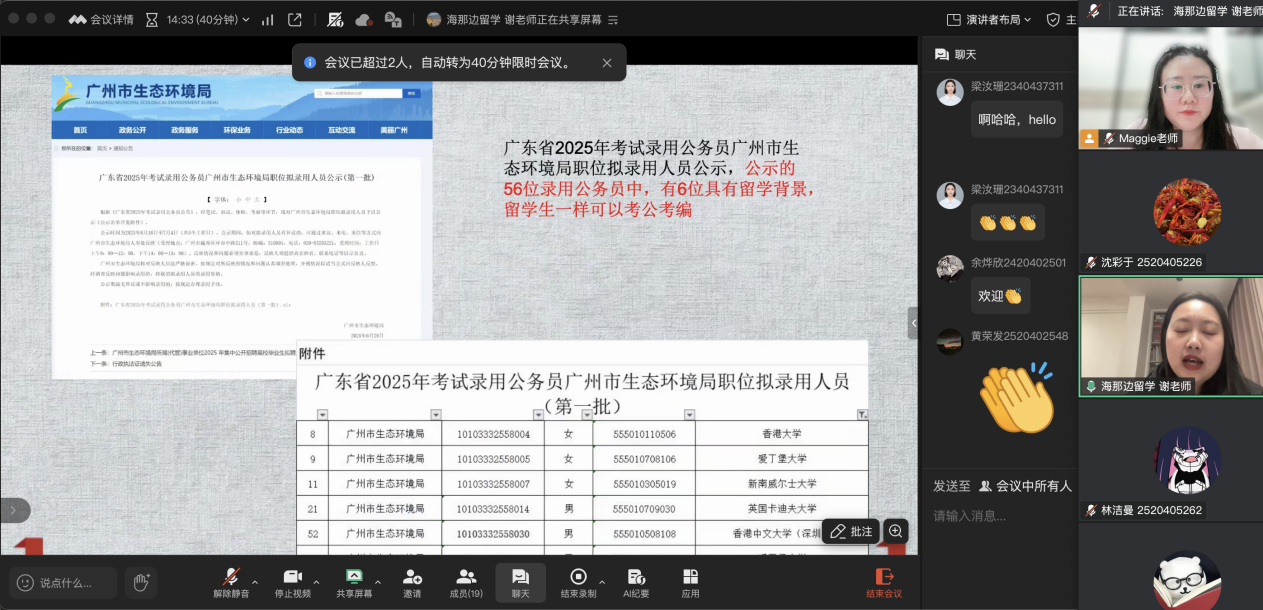Open 会议详情 meeting details
The width and height of the screenshot is (1263, 610).
pyautogui.click(x=101, y=19)
